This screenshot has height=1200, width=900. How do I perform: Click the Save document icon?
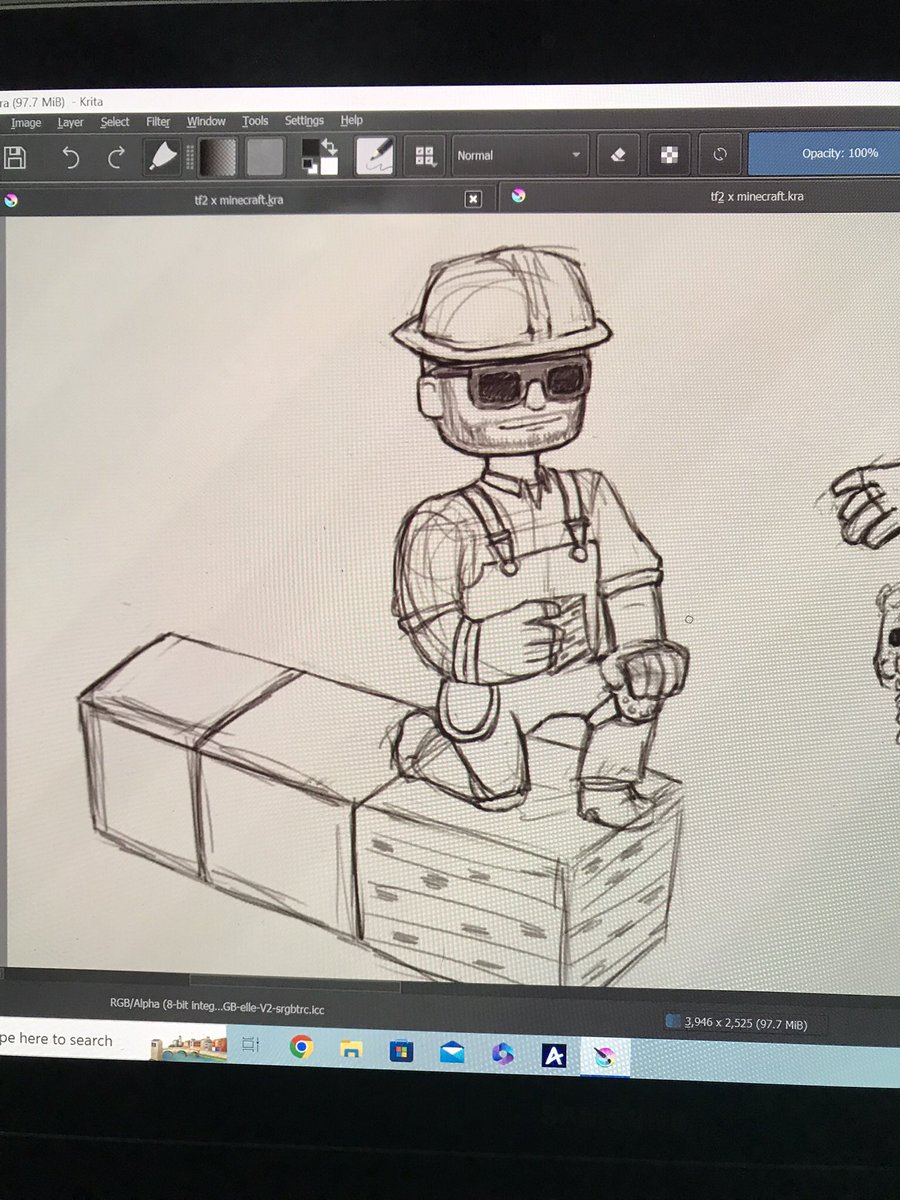click(14, 156)
